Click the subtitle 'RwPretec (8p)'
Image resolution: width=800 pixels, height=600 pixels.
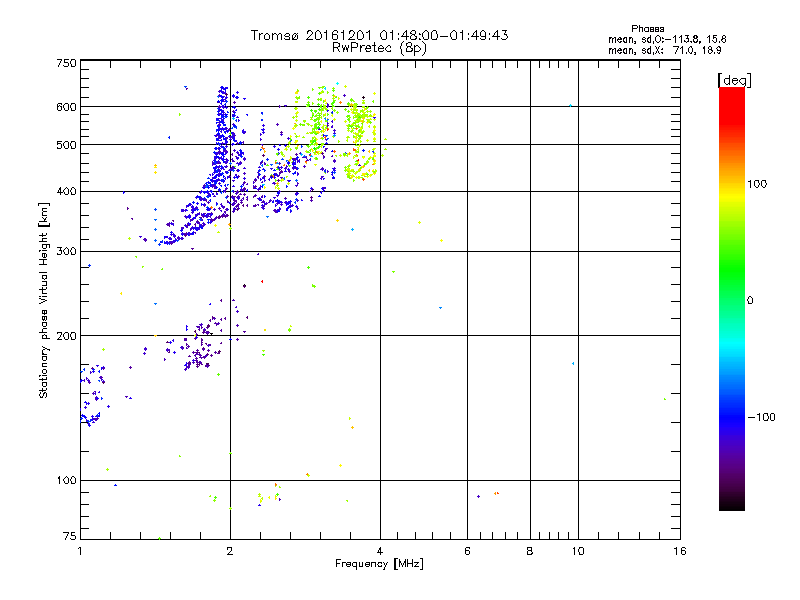point(380,48)
